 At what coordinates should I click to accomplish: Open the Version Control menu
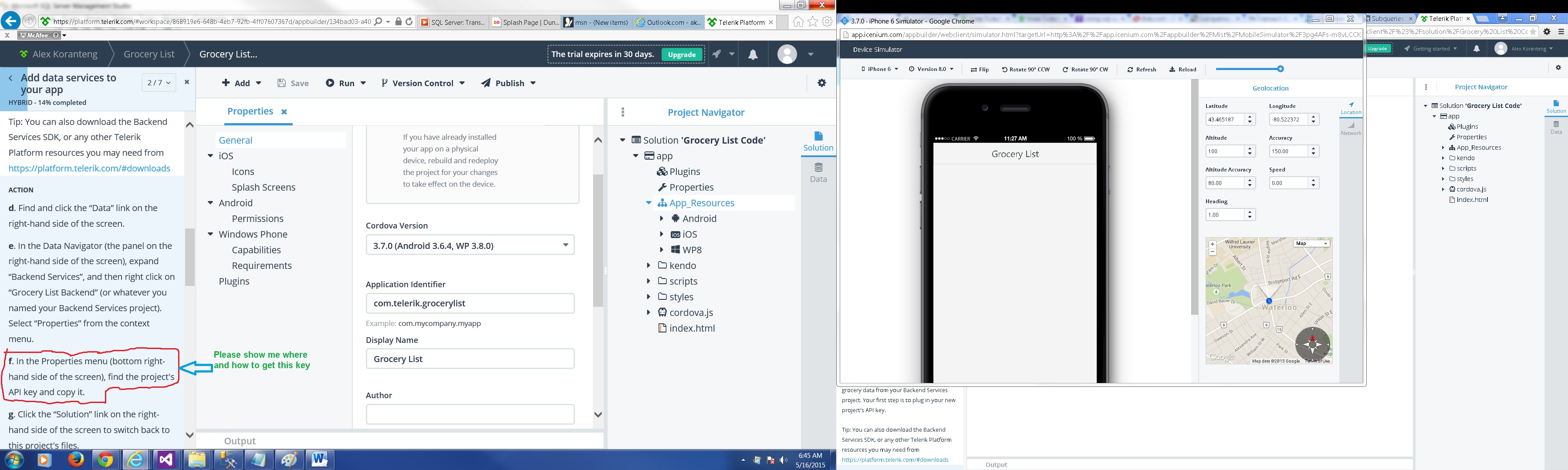[423, 83]
